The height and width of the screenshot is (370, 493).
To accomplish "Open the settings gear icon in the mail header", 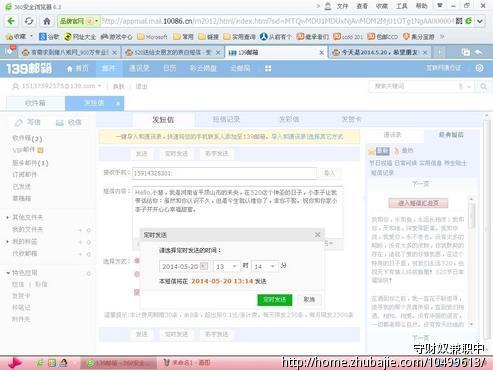I will pos(479,68).
